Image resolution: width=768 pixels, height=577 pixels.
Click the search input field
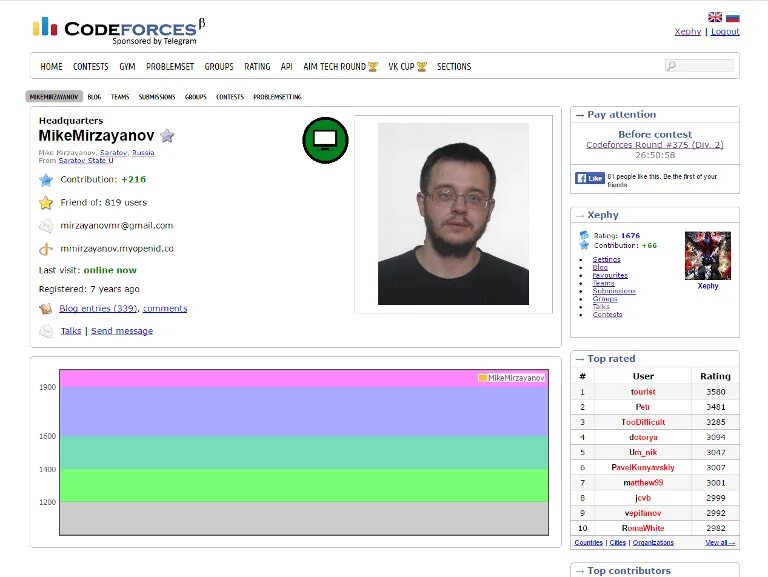(x=699, y=66)
